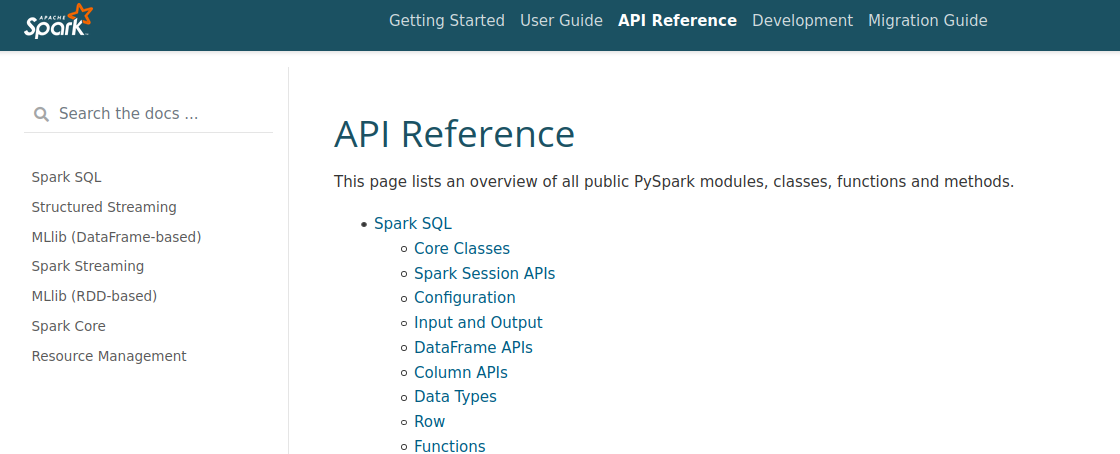The width and height of the screenshot is (1120, 454).
Task: Select API Reference in top navigation
Action: (x=677, y=21)
